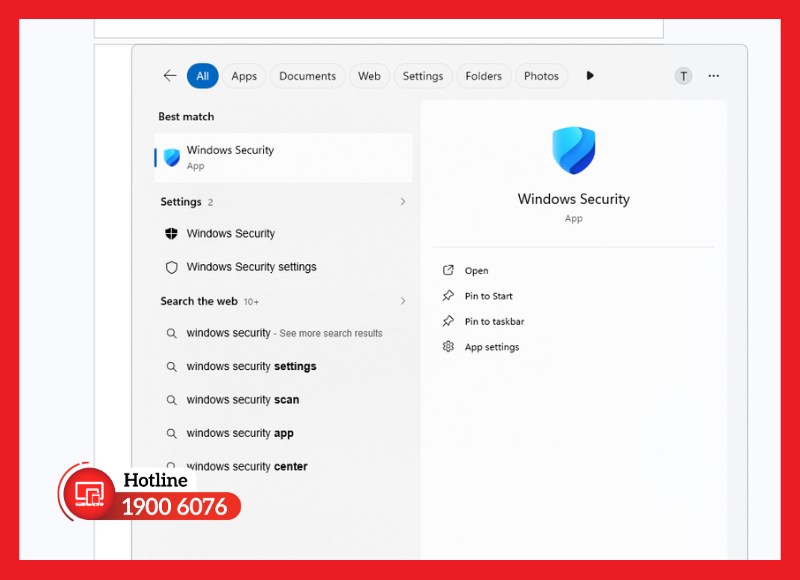Switch to the Apps filter tab

click(244, 76)
